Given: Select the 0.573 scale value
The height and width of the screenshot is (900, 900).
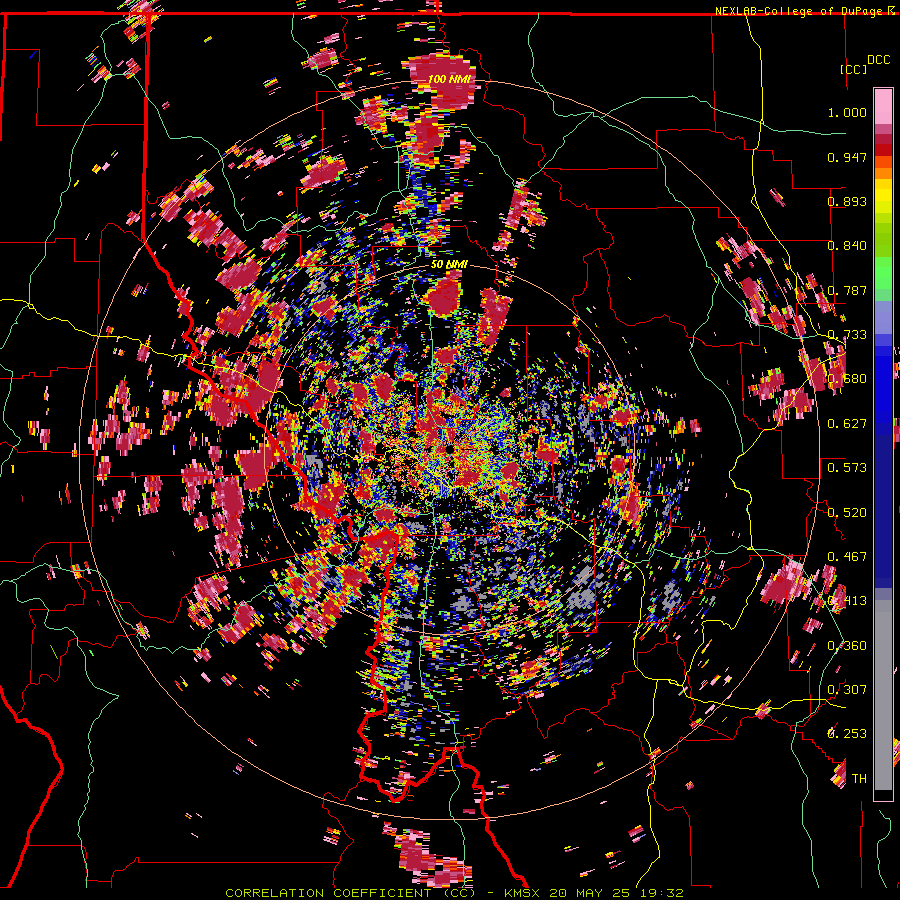Looking at the screenshot, I should (847, 468).
